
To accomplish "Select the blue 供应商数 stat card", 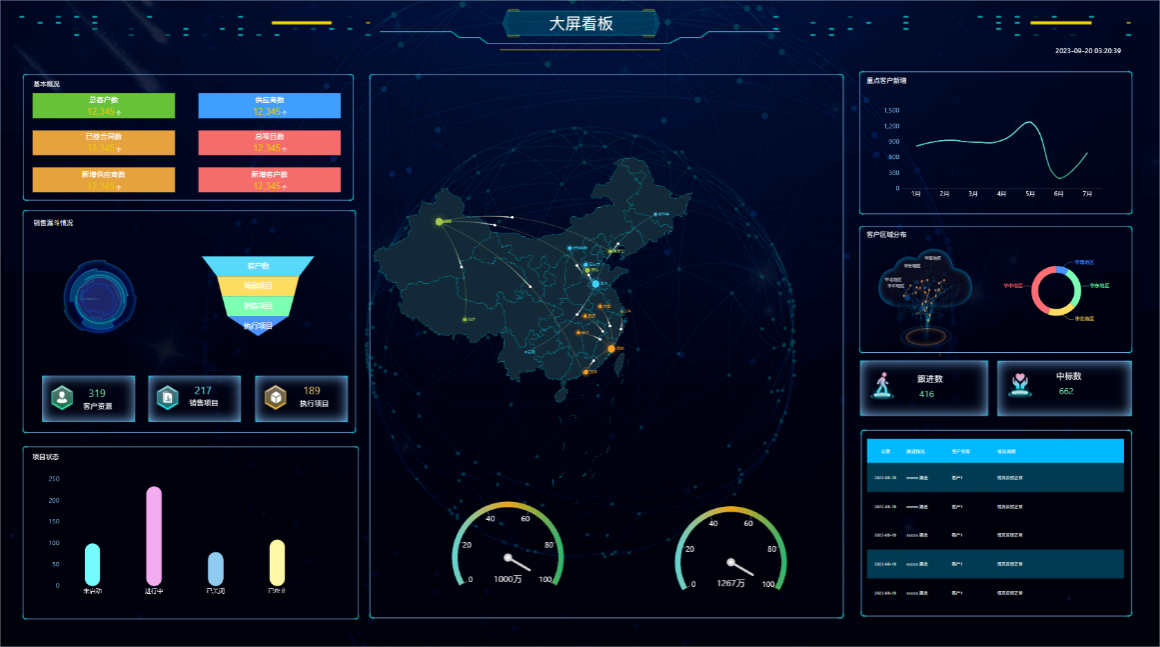I will click(269, 106).
